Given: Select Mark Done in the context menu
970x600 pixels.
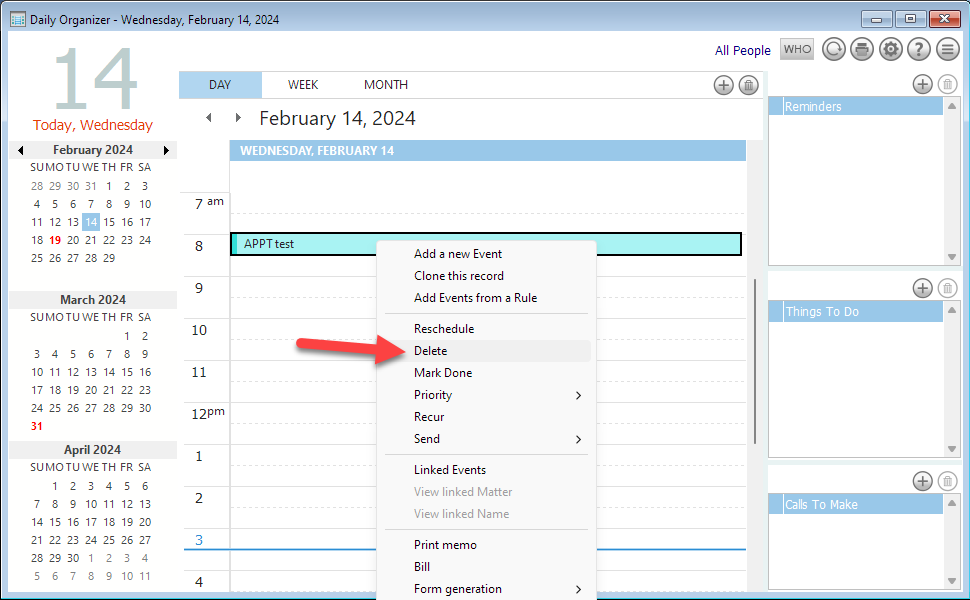Looking at the screenshot, I should point(443,373).
